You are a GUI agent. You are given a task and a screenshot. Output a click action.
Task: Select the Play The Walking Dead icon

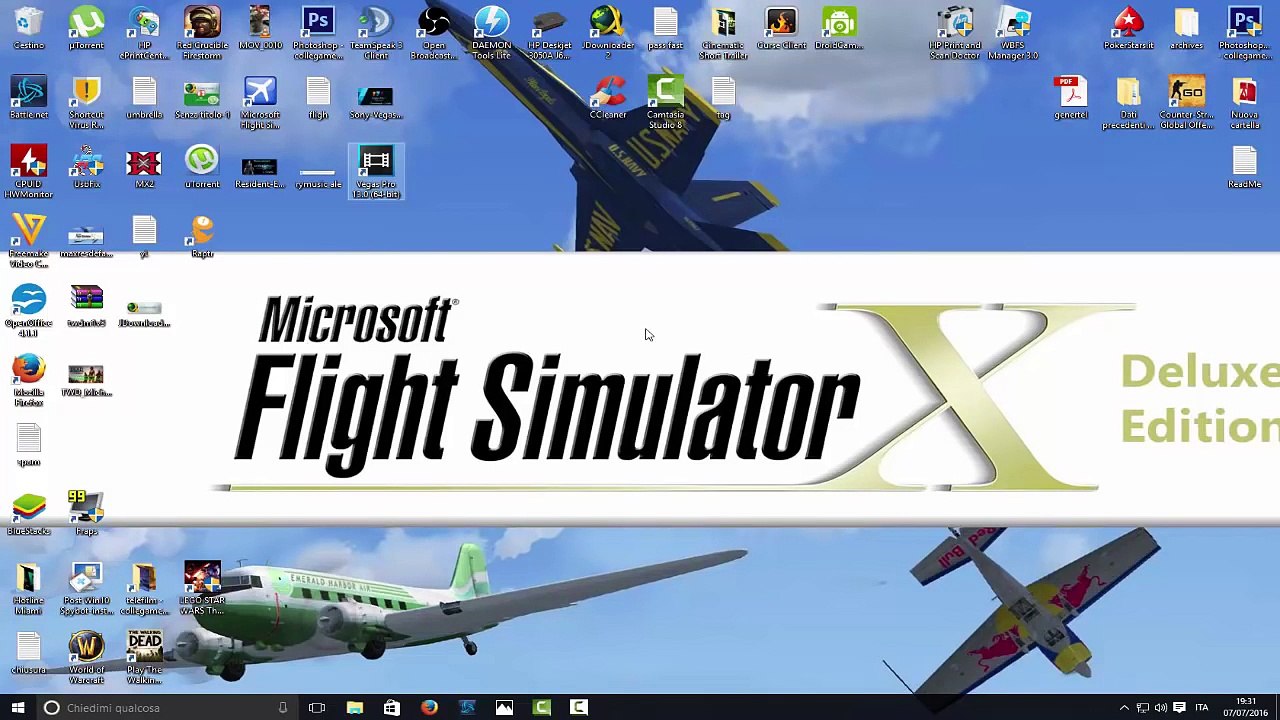pyautogui.click(x=144, y=658)
